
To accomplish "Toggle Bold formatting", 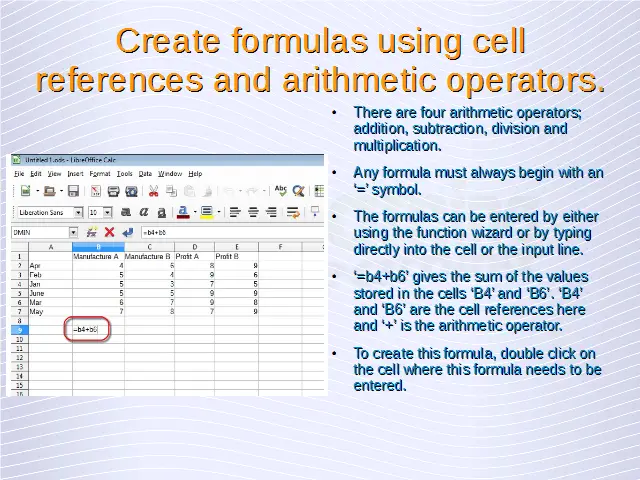I will (x=126, y=212).
